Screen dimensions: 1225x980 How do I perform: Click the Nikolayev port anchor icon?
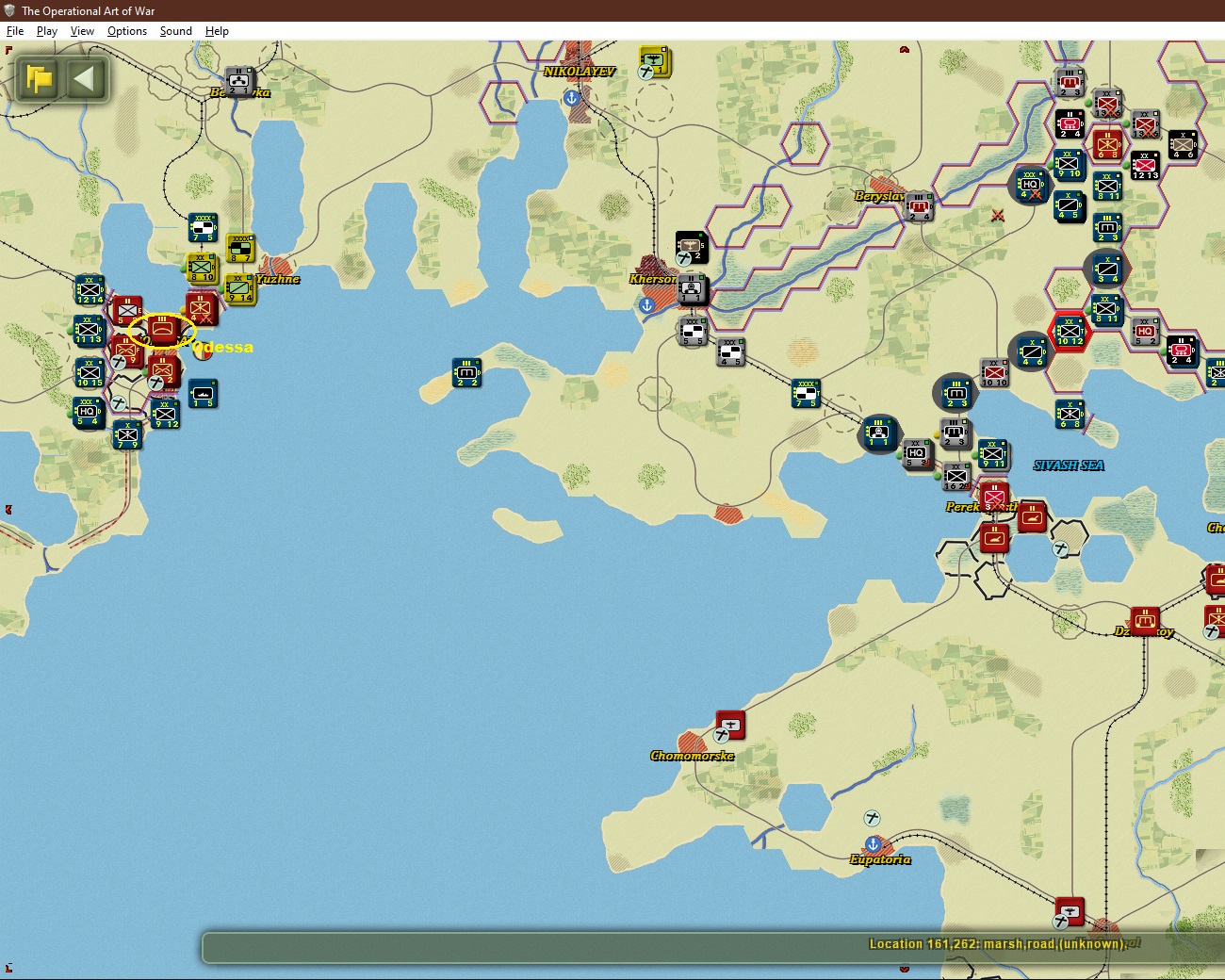click(x=571, y=97)
